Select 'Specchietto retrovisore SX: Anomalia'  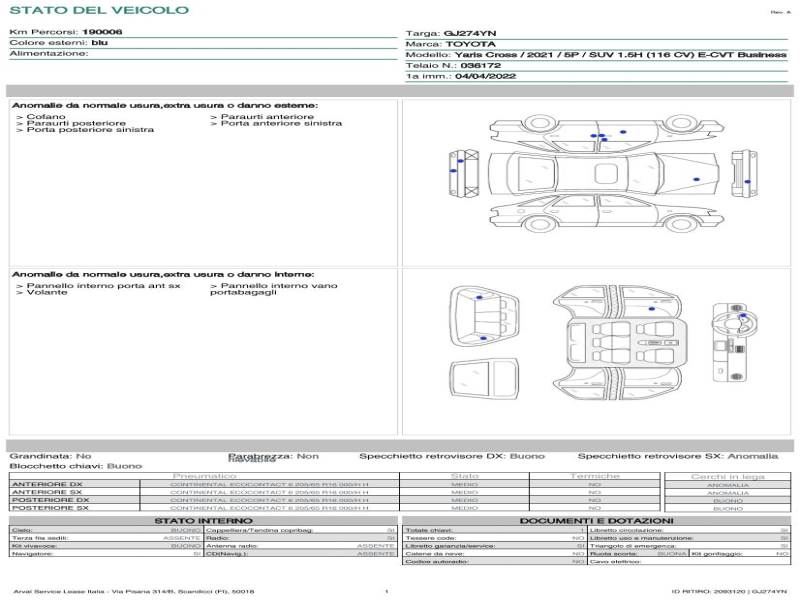[x=678, y=456]
